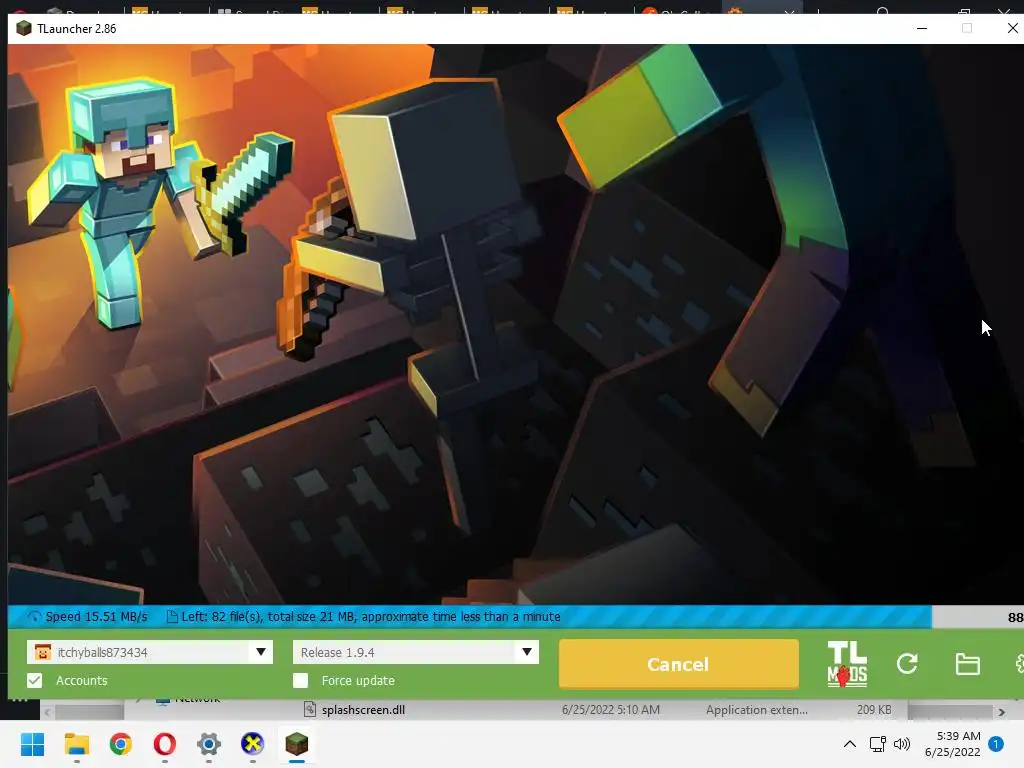Screen dimensions: 1024x768
Task: Open the volume tray icon
Action: coord(902,744)
